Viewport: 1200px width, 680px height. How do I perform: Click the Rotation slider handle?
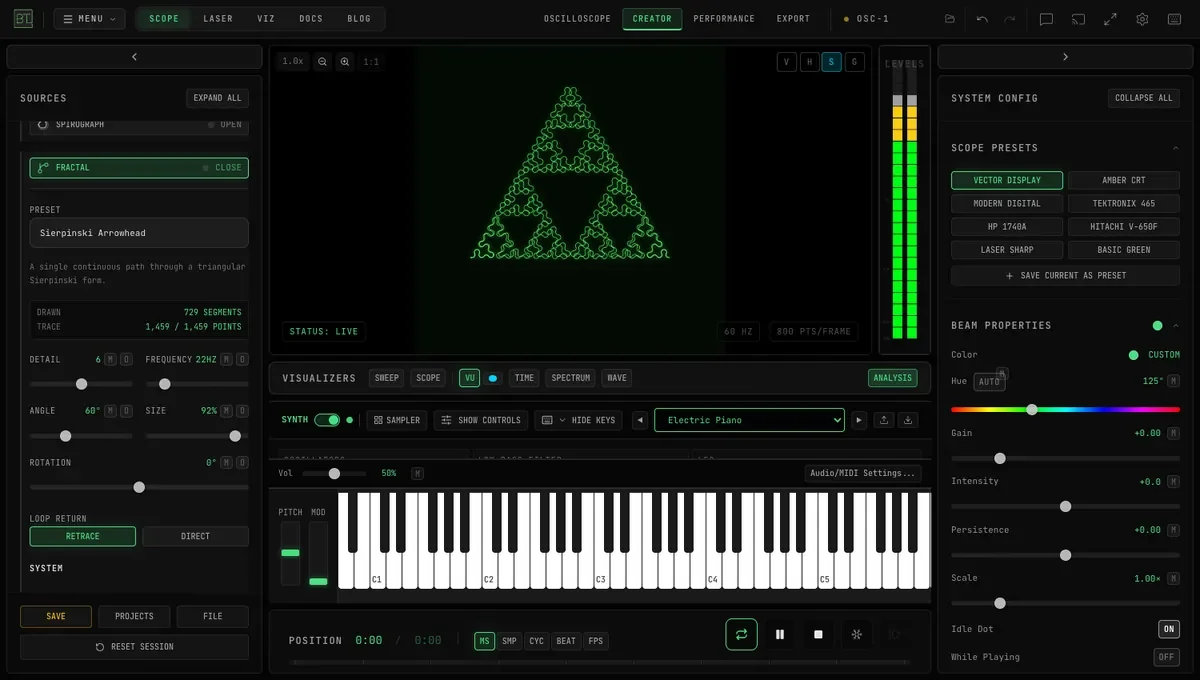[139, 487]
